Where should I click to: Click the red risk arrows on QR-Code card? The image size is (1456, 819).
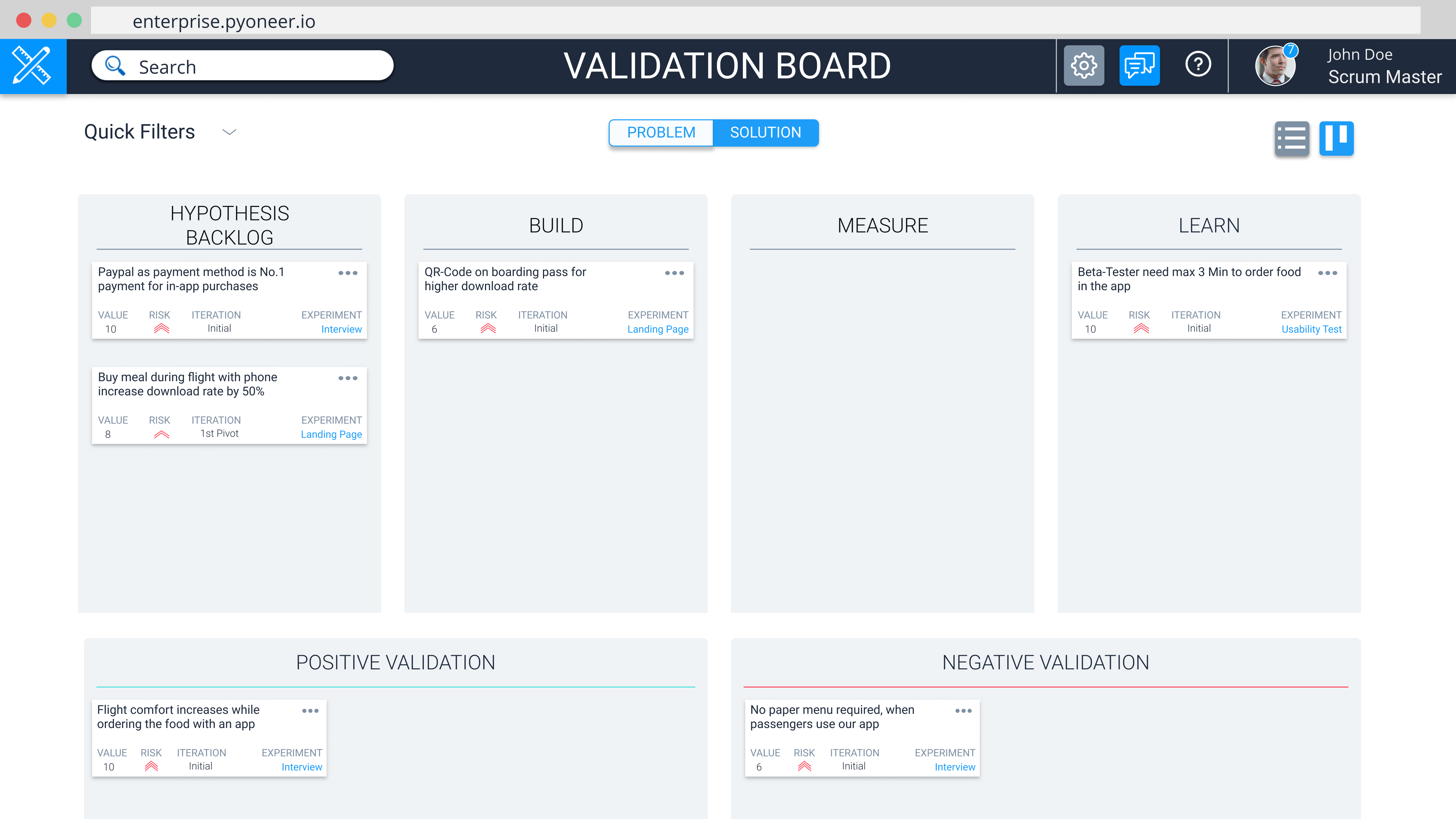point(488,329)
